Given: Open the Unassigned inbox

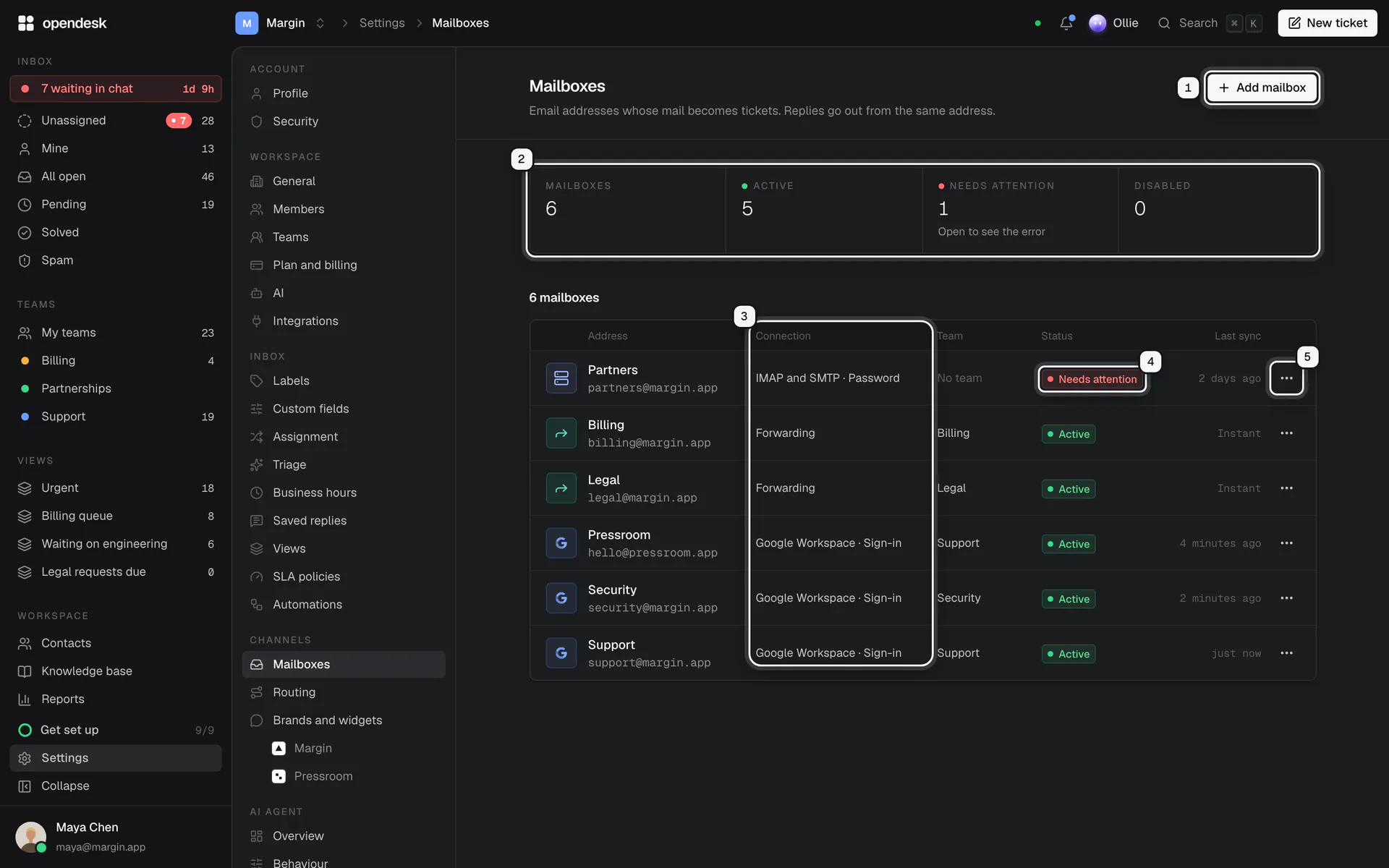Looking at the screenshot, I should coord(116,121).
